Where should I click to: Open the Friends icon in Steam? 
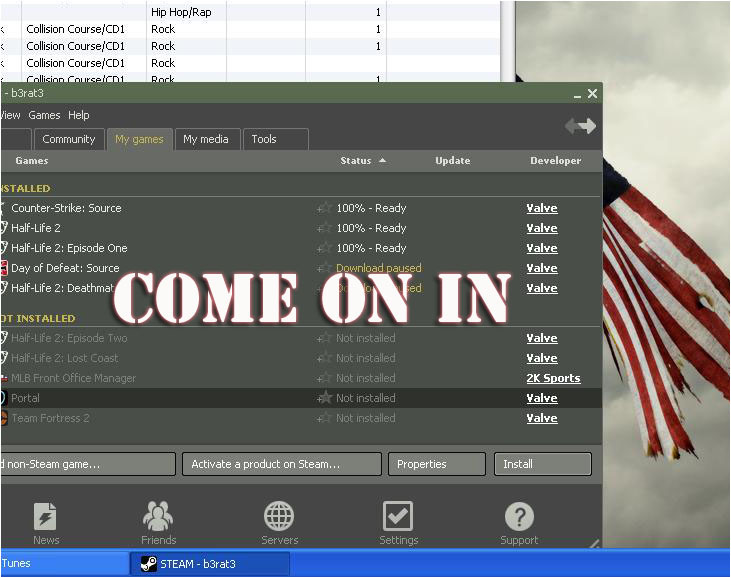click(158, 516)
